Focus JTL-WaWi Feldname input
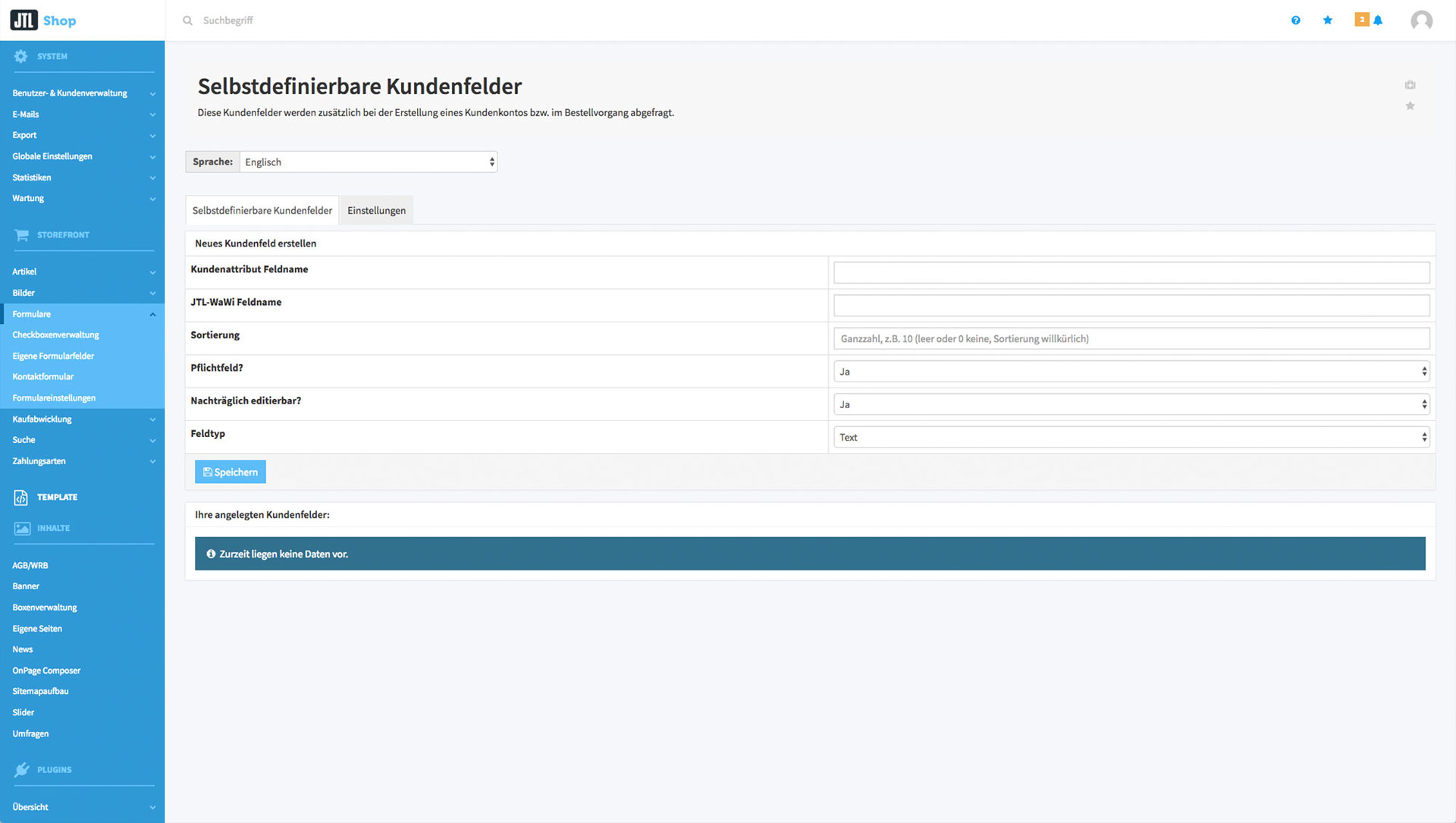Screen dimensions: 1456x823 click(x=1131, y=306)
